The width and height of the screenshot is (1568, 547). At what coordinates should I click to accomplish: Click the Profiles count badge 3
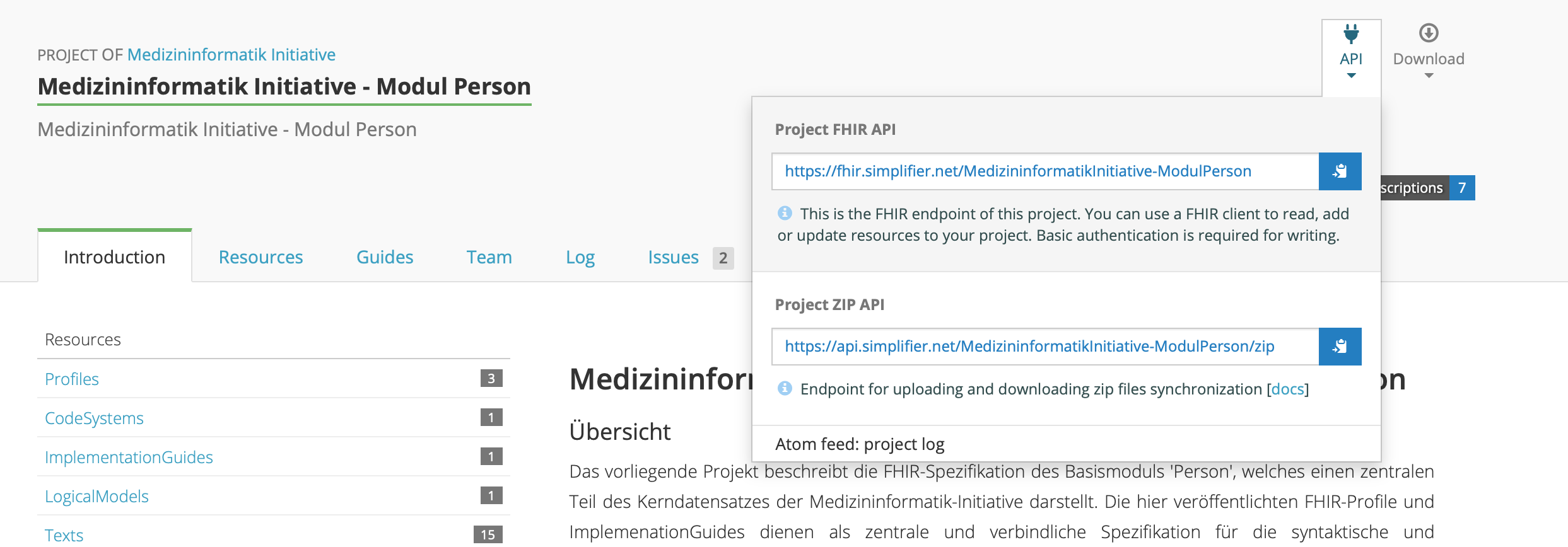[491, 378]
